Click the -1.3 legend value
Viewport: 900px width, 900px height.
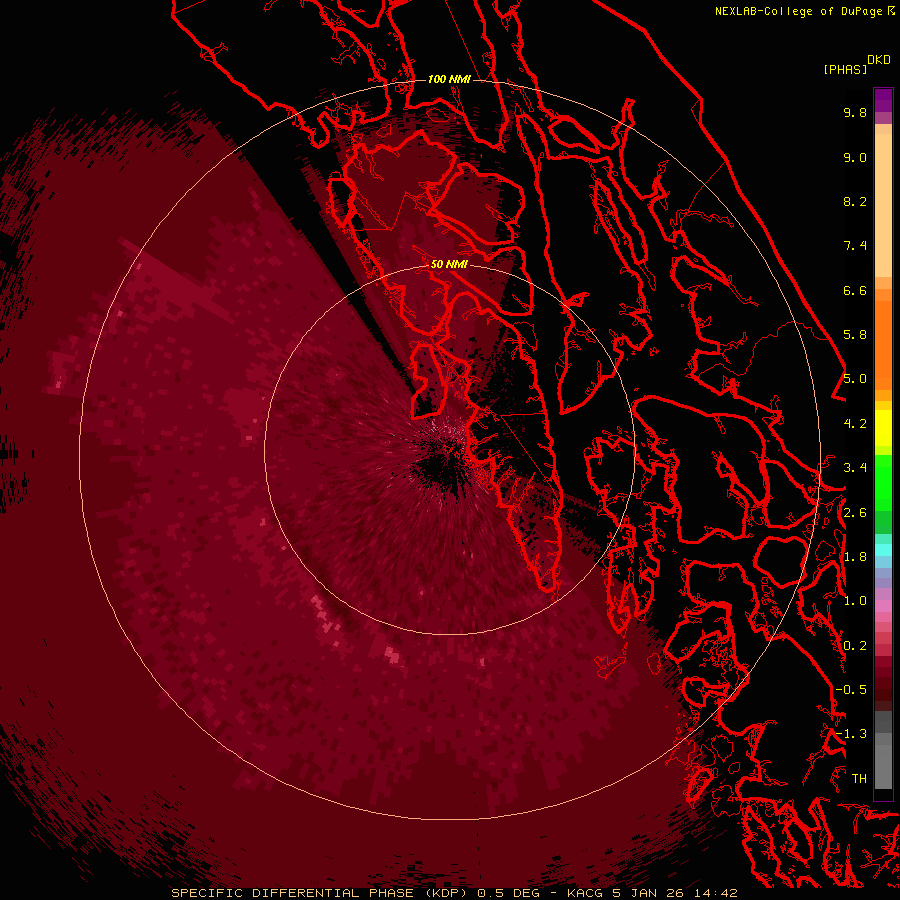coord(851,734)
